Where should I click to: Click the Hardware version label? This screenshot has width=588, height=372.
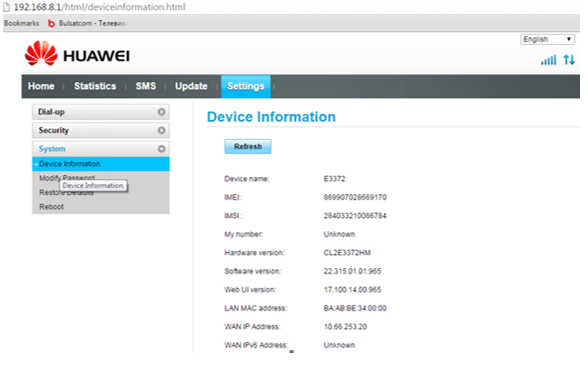click(x=254, y=253)
